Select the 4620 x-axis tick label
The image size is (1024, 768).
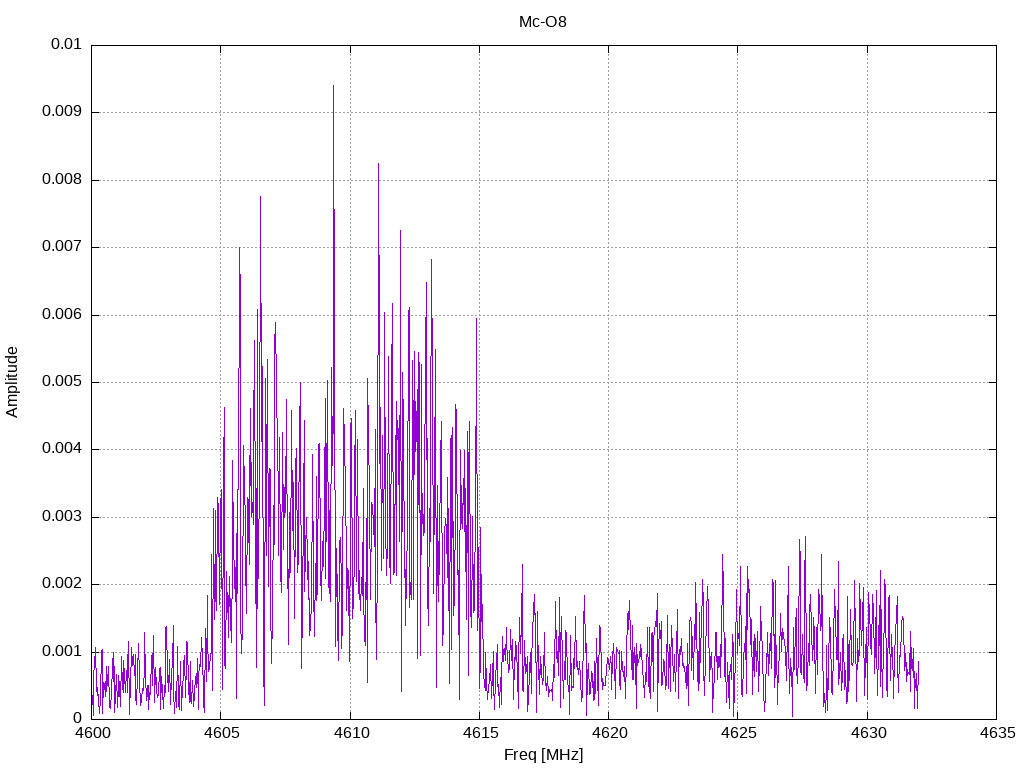[x=608, y=734]
